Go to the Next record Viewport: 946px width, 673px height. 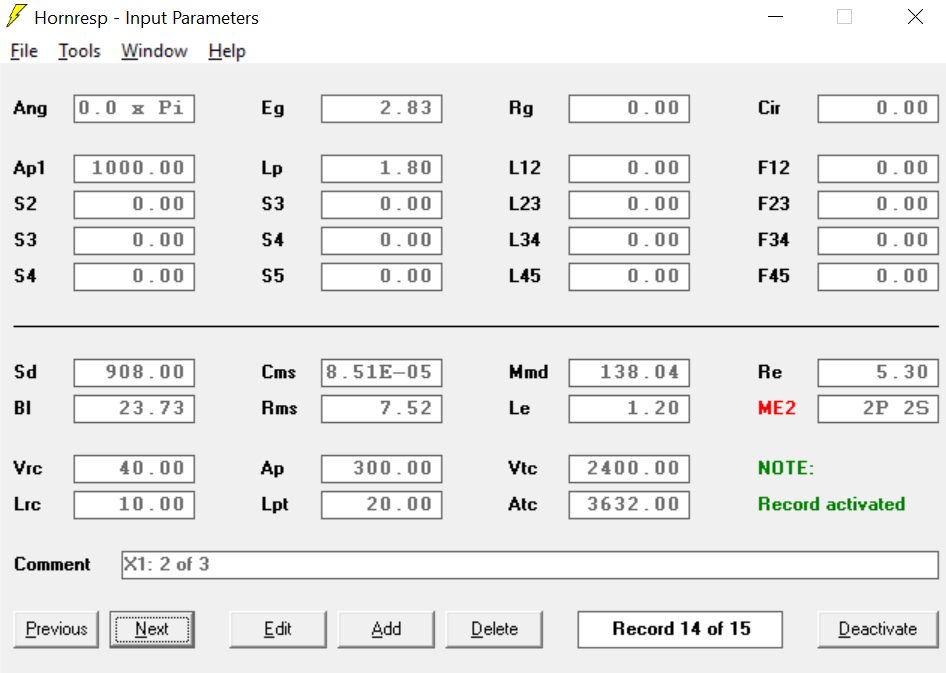152,630
